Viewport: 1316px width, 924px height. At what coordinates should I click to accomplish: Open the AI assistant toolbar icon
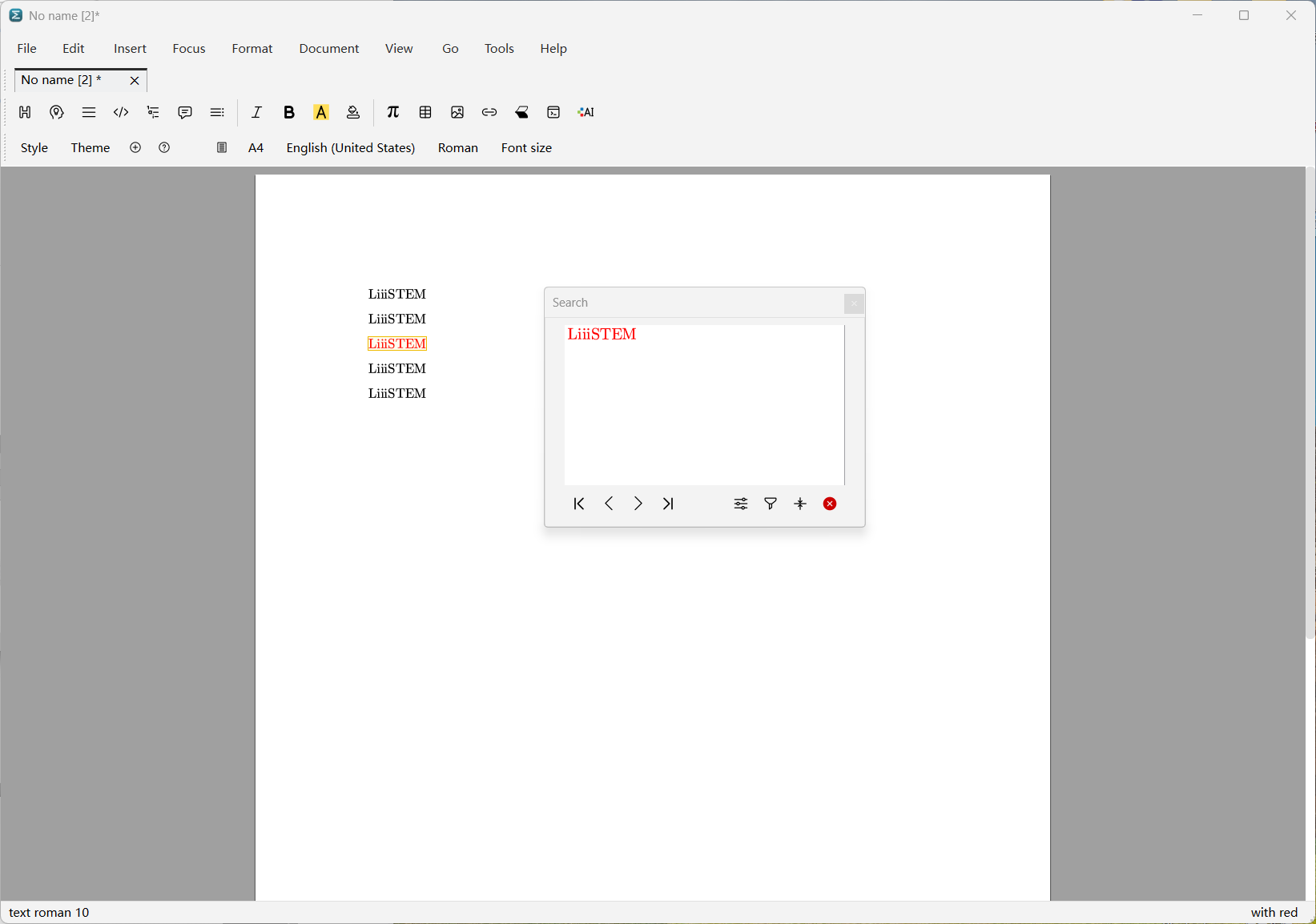pyautogui.click(x=586, y=112)
